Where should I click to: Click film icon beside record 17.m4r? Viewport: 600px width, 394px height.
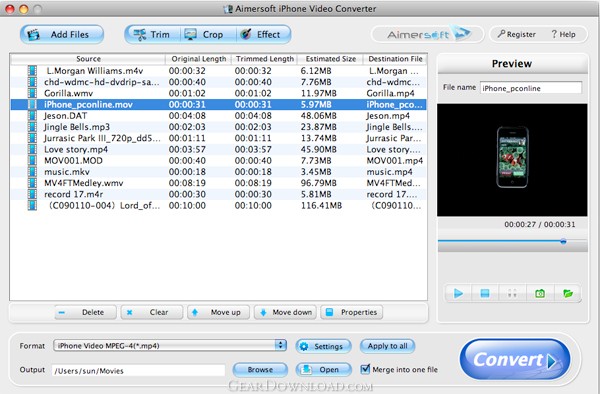(33, 194)
